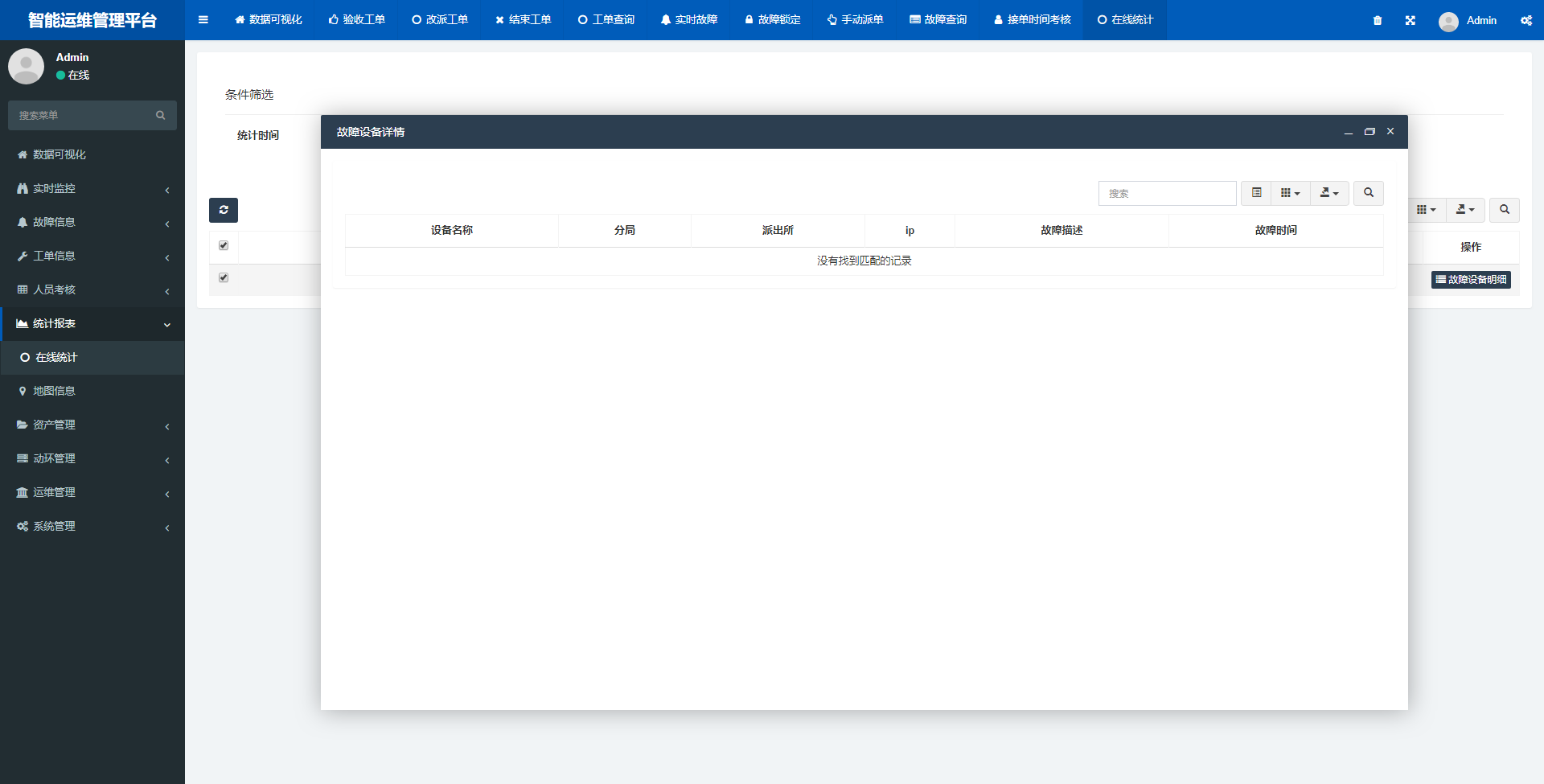
Task: Toggle the first row checkbox in background table
Action: (x=224, y=277)
